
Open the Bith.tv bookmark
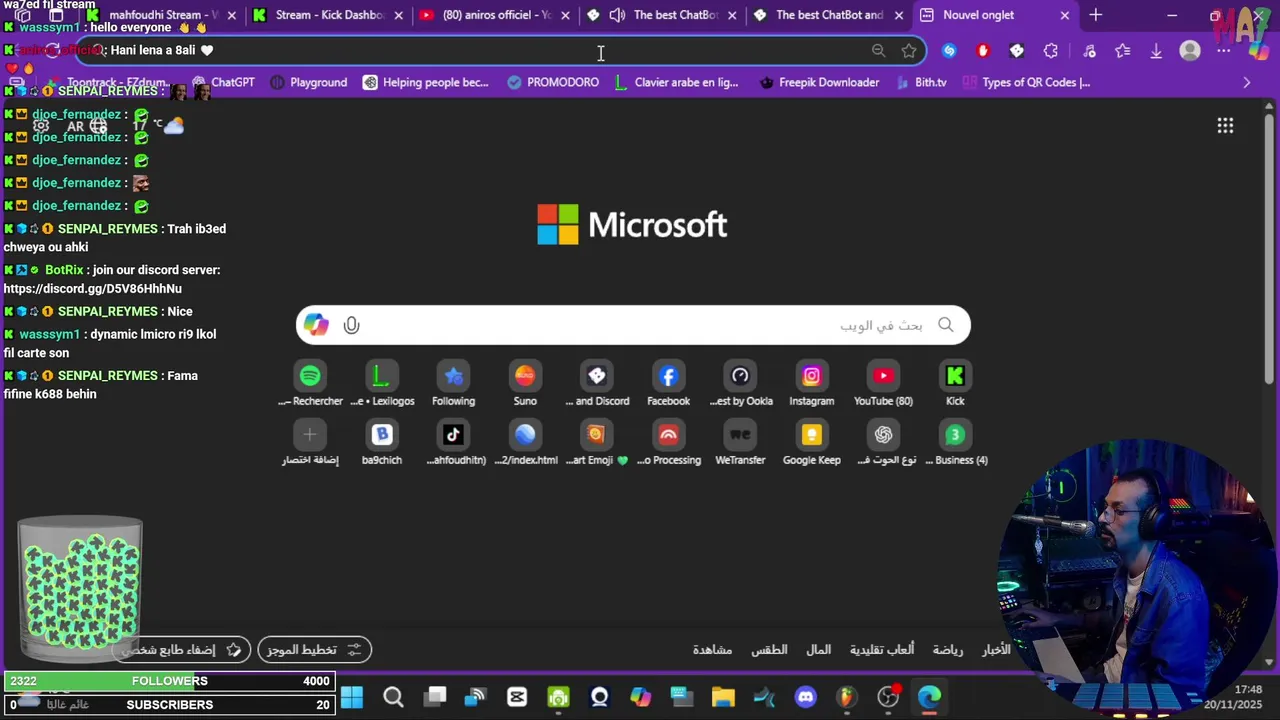920,82
